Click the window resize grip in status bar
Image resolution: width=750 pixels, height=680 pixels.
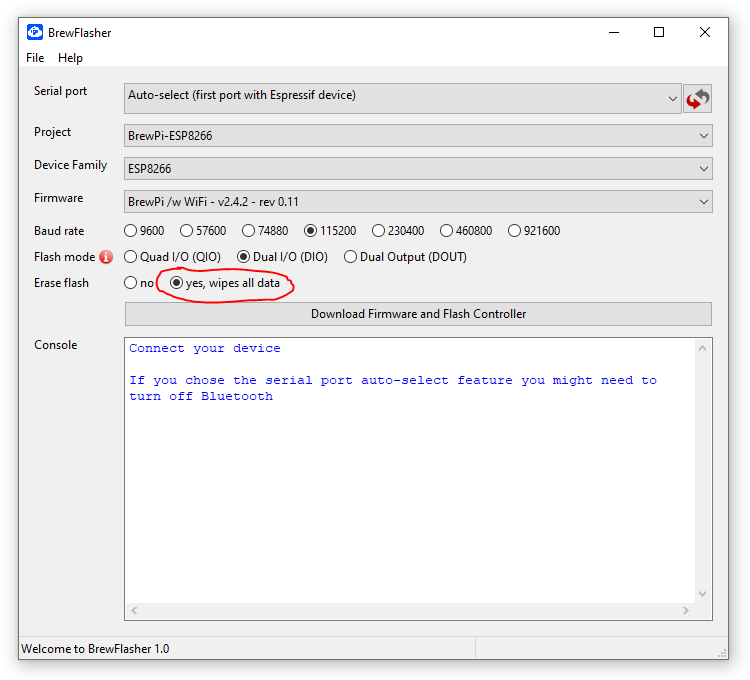pyautogui.click(x=722, y=653)
